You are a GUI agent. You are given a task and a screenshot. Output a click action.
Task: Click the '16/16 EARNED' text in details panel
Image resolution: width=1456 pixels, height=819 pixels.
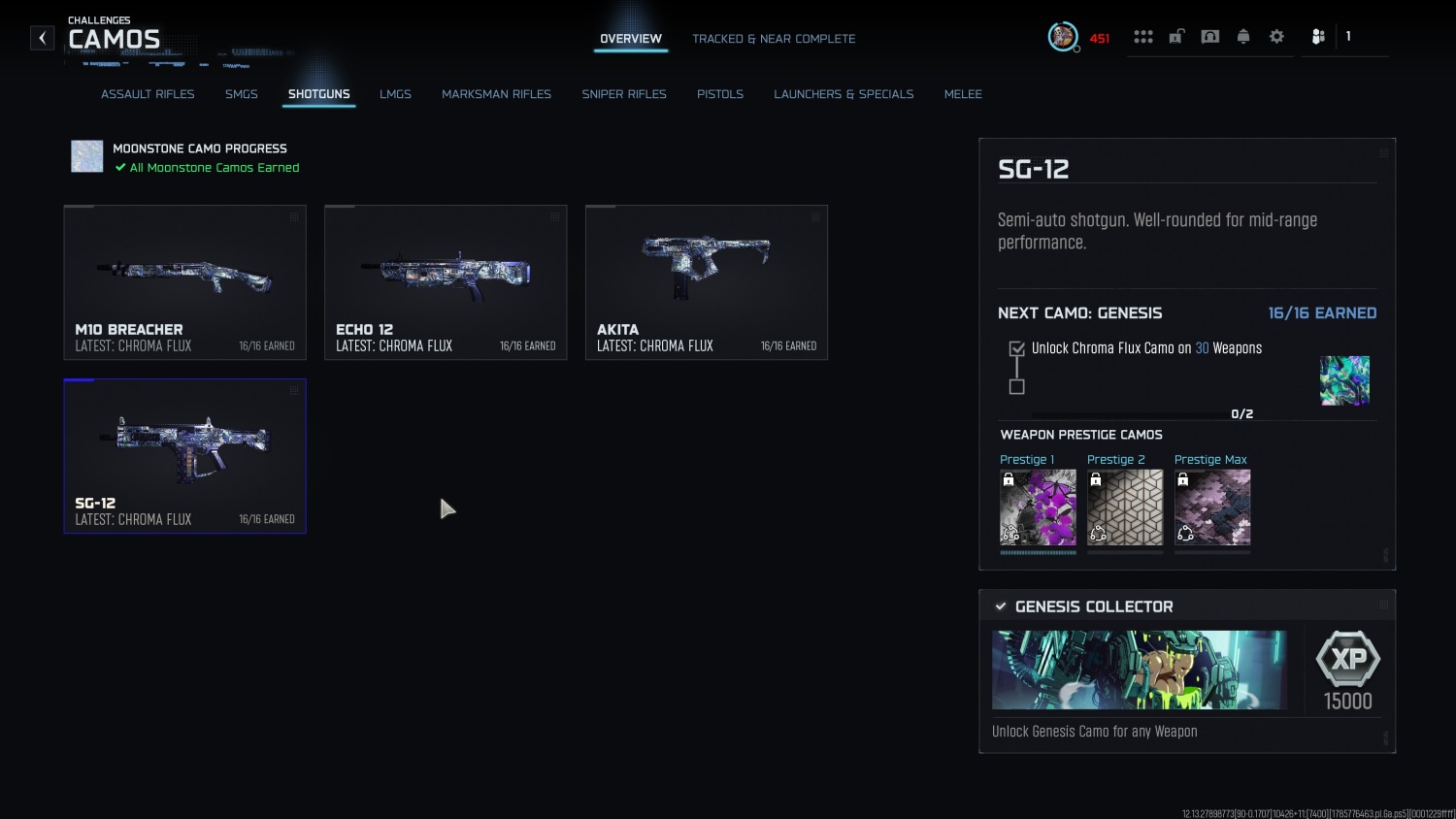coord(1322,313)
